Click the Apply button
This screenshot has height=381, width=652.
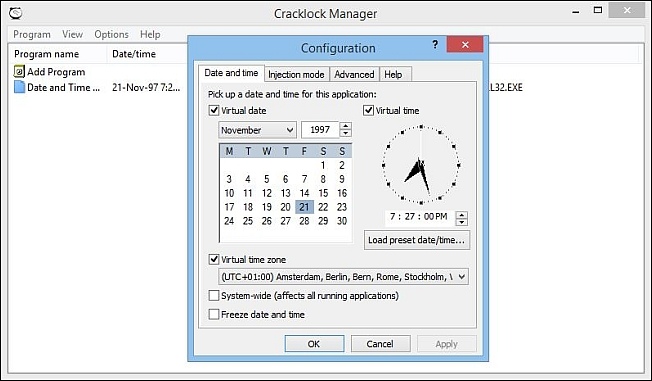click(447, 344)
